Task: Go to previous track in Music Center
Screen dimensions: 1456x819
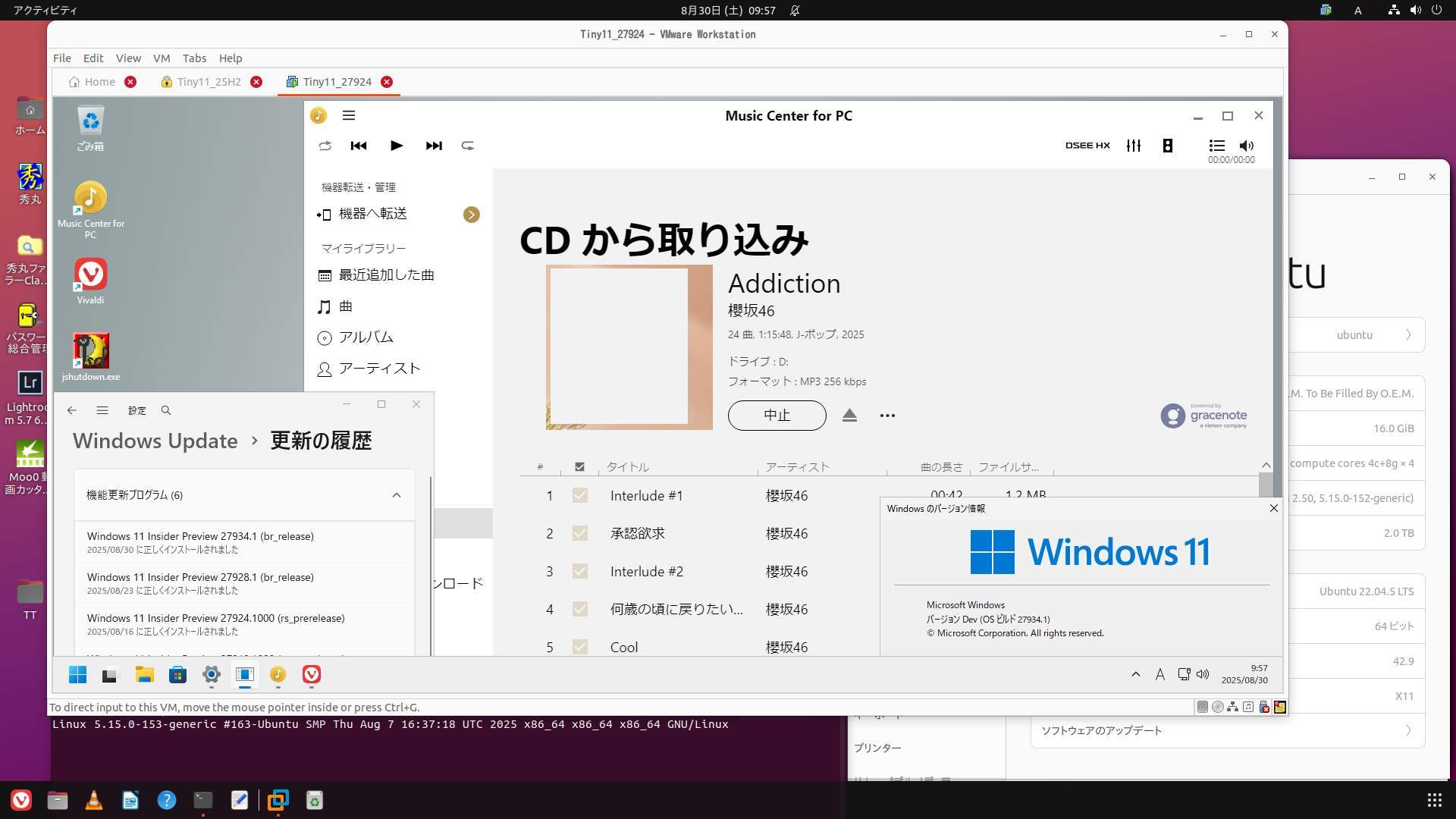Action: click(x=359, y=146)
